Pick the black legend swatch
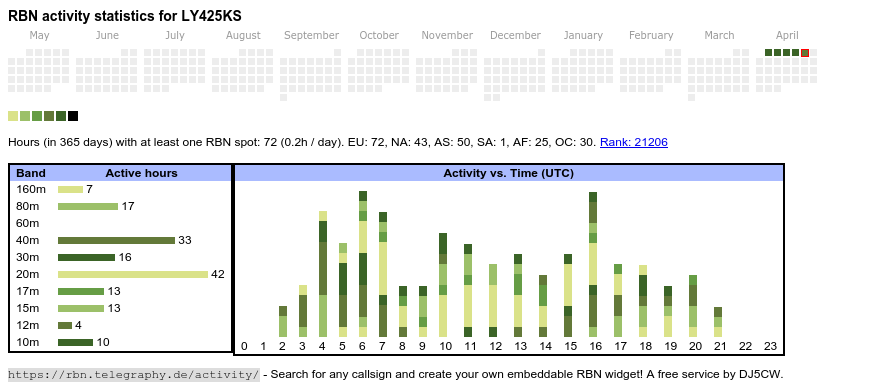The height and width of the screenshot is (390, 870). point(73,116)
